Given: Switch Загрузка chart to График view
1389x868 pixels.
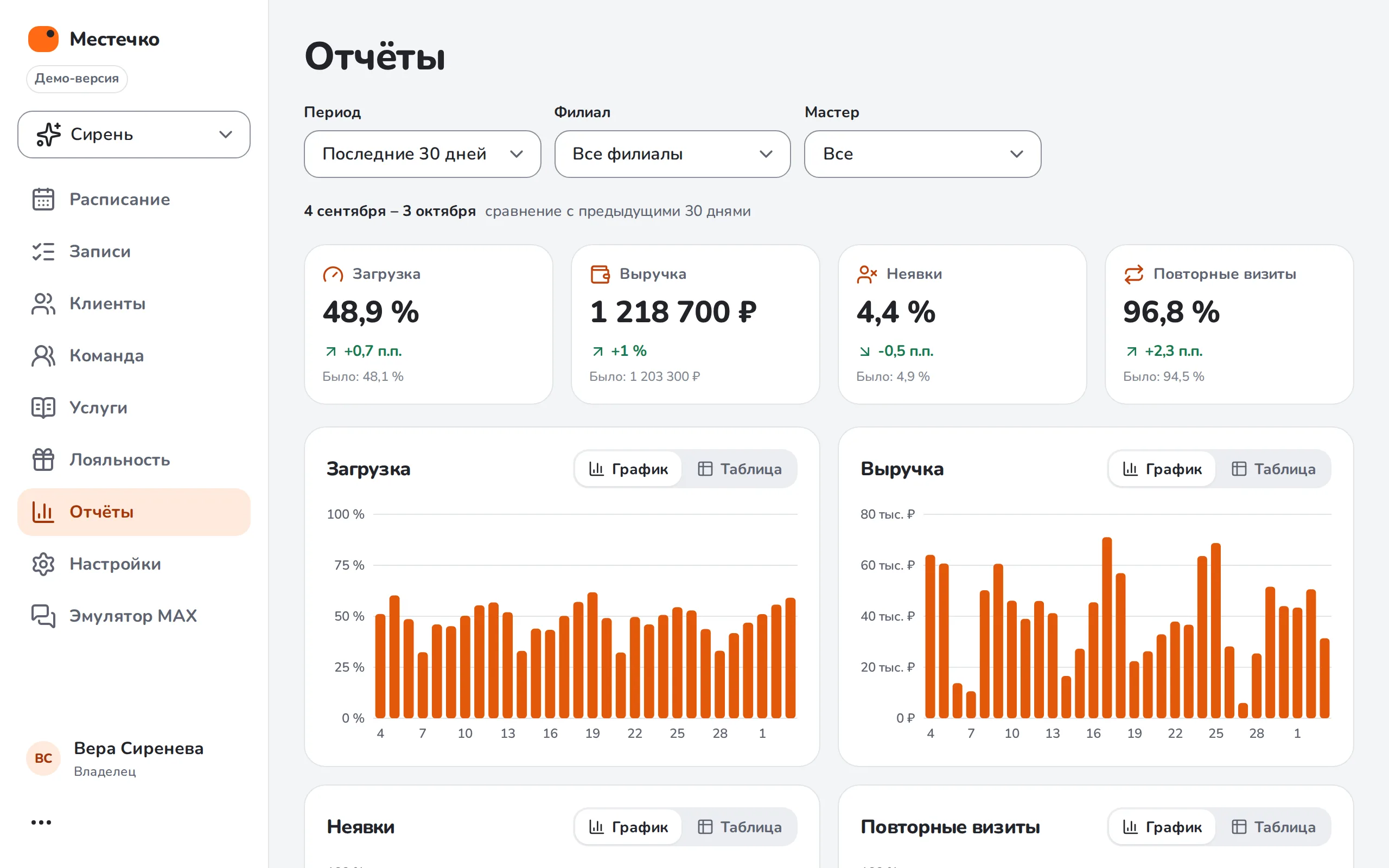Looking at the screenshot, I should (628, 469).
